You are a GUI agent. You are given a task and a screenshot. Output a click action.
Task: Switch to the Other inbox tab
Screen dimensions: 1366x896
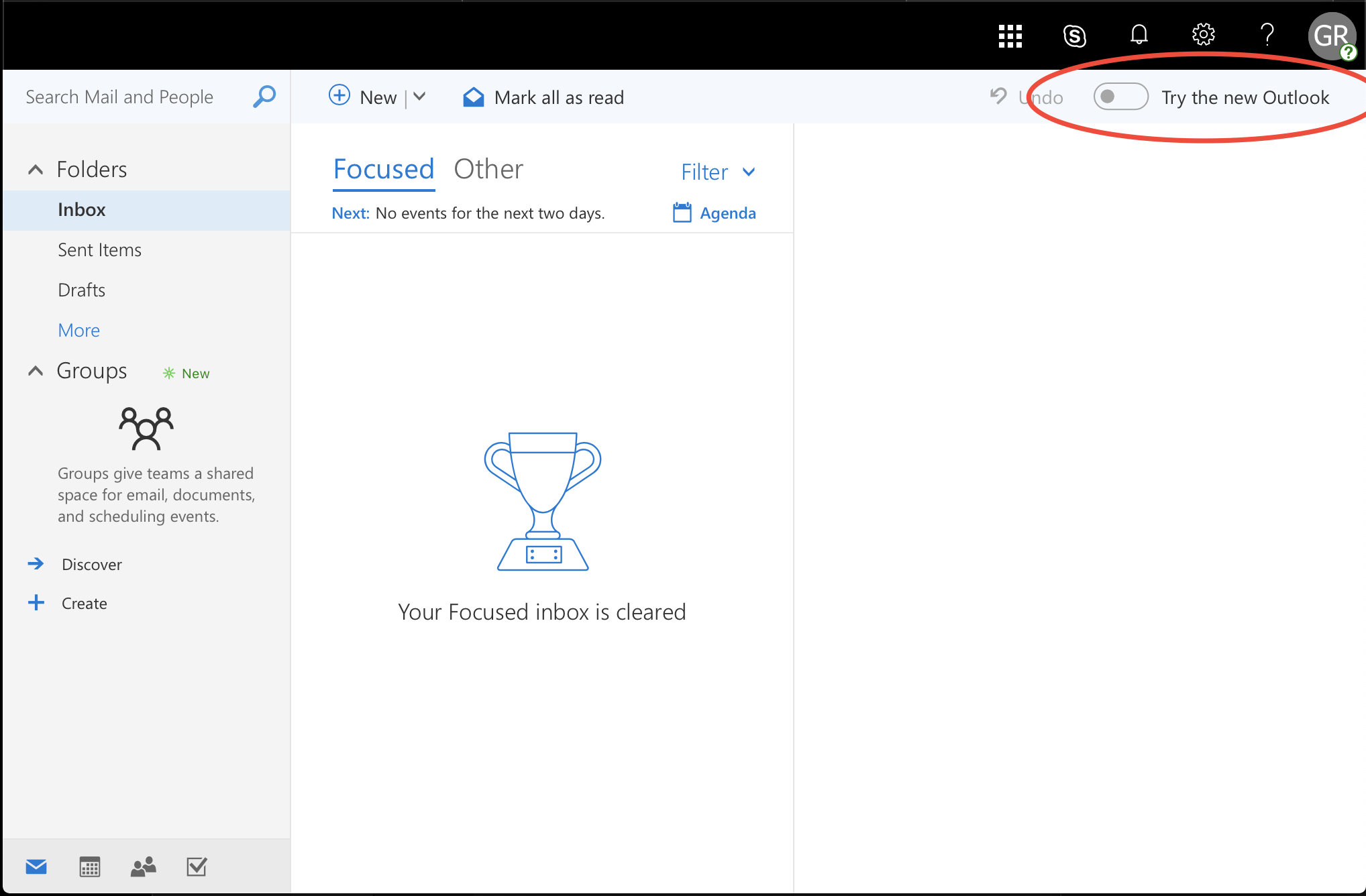488,169
